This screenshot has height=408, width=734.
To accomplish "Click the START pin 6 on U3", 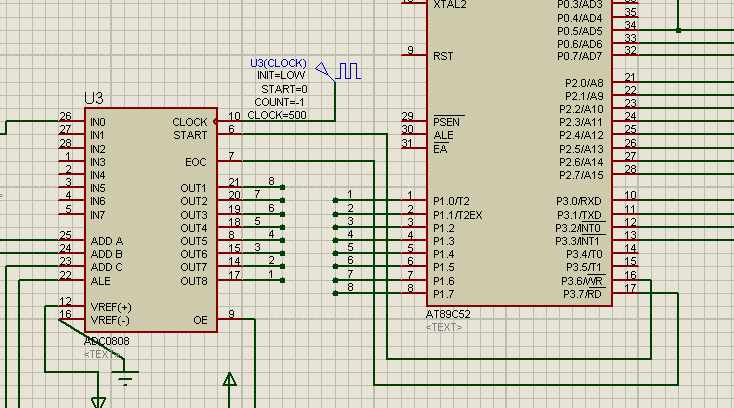I will pos(230,133).
